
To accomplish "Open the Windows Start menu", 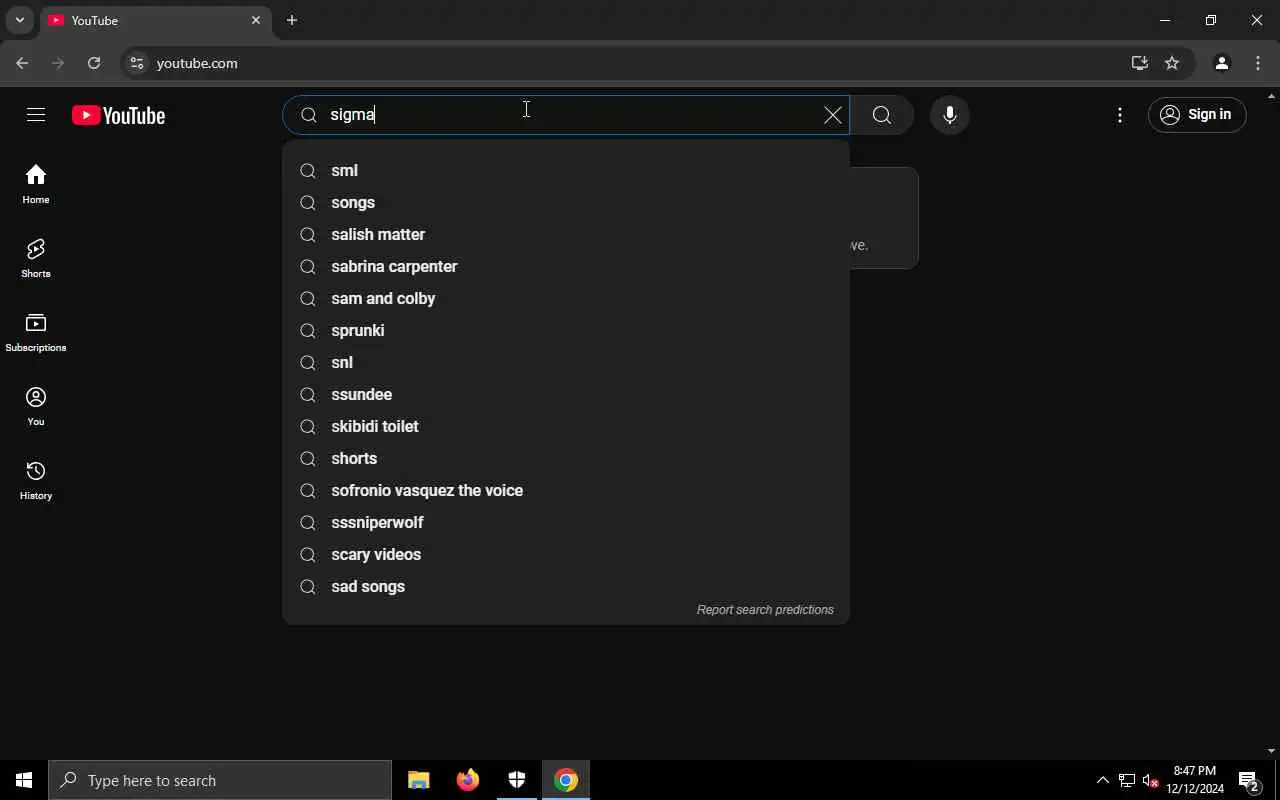I will 24,780.
